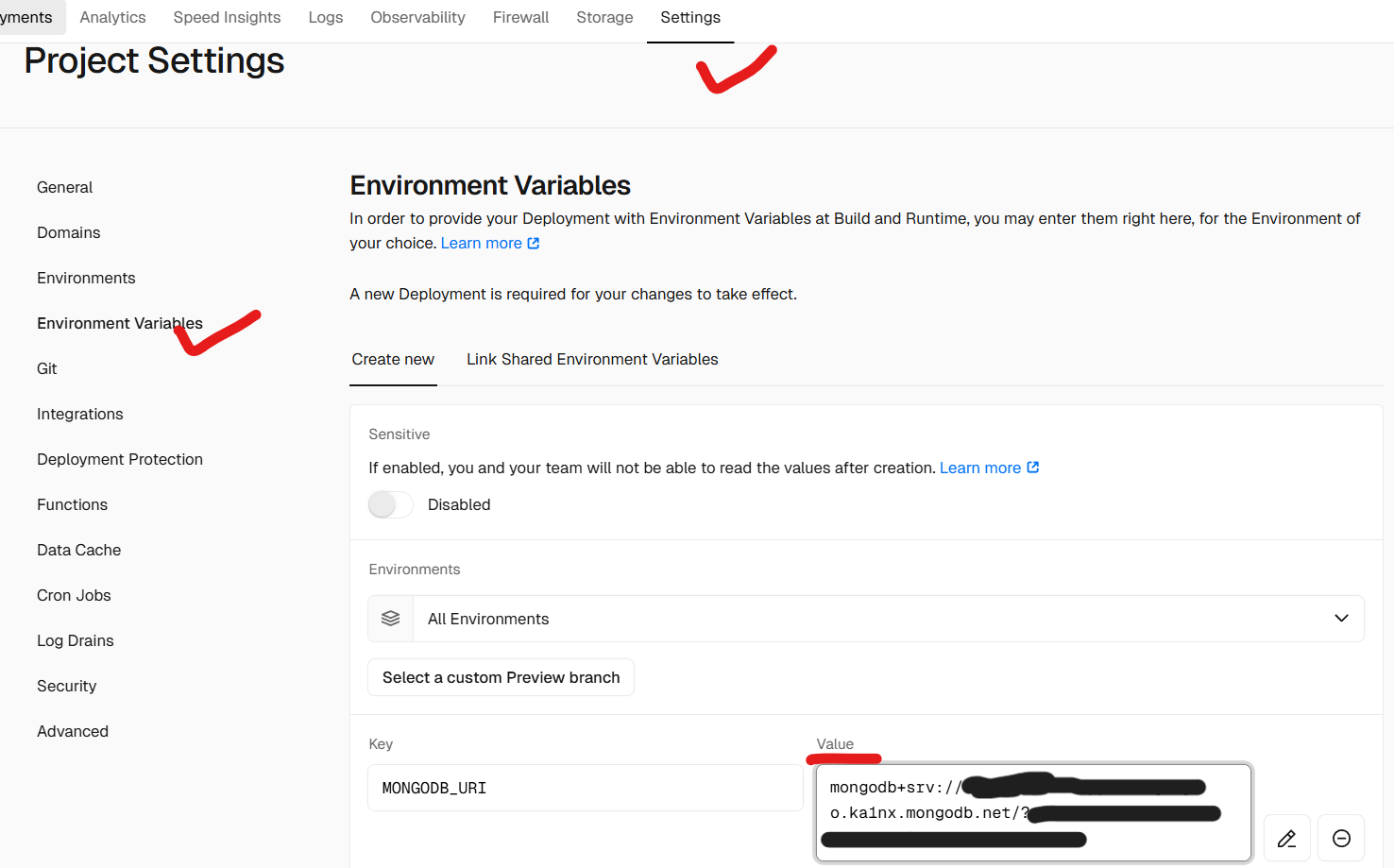The width and height of the screenshot is (1394, 868).
Task: Click the pencil edit icon beside the value
Action: [1286, 838]
